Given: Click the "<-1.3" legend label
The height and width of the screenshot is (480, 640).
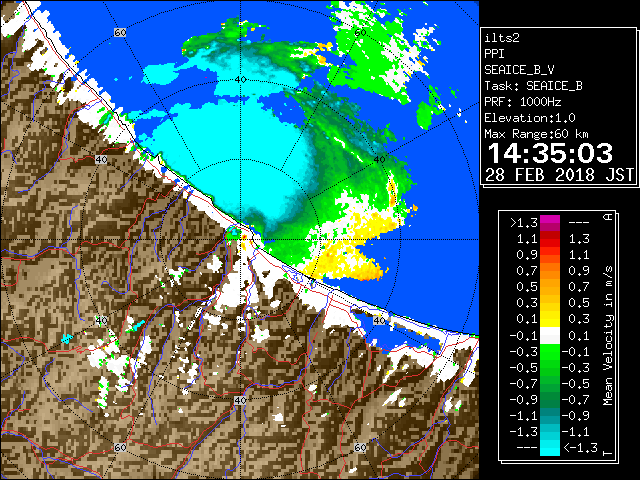Looking at the screenshot, I should click(x=580, y=448).
